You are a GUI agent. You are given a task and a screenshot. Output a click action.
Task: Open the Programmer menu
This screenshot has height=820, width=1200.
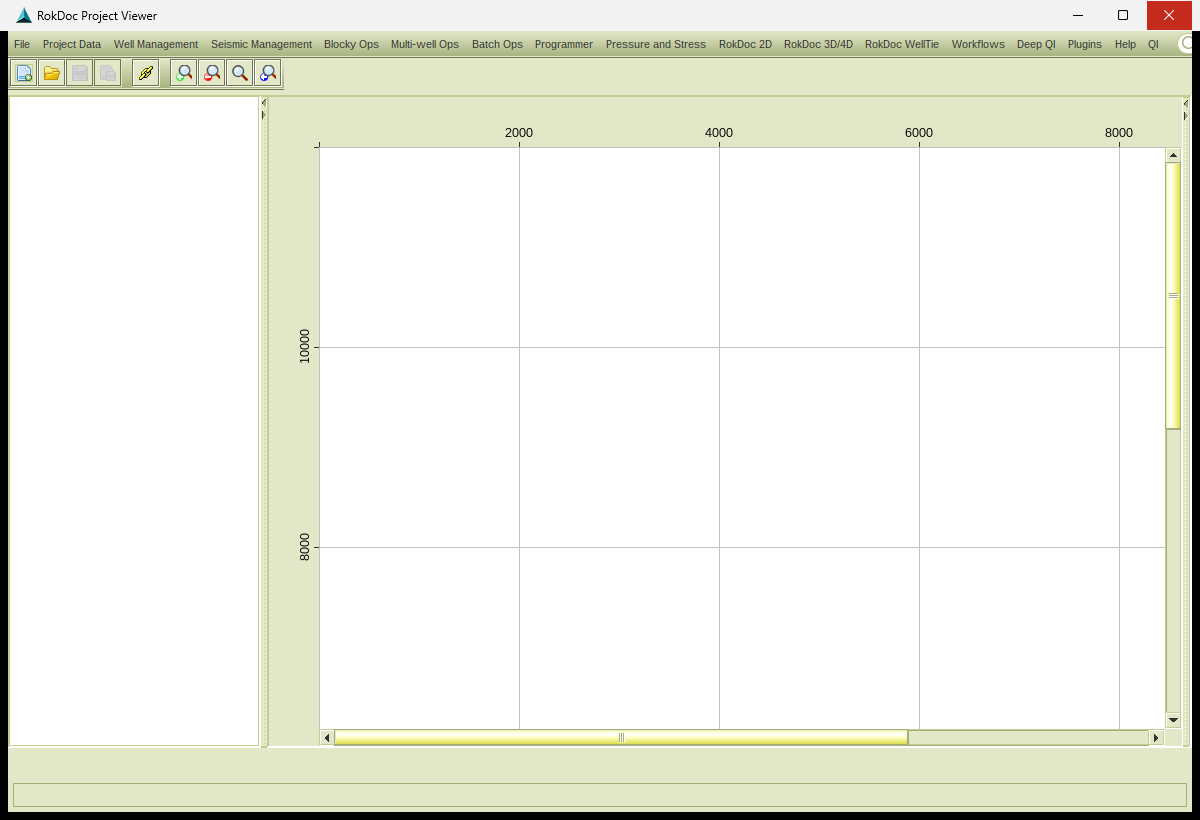(564, 44)
